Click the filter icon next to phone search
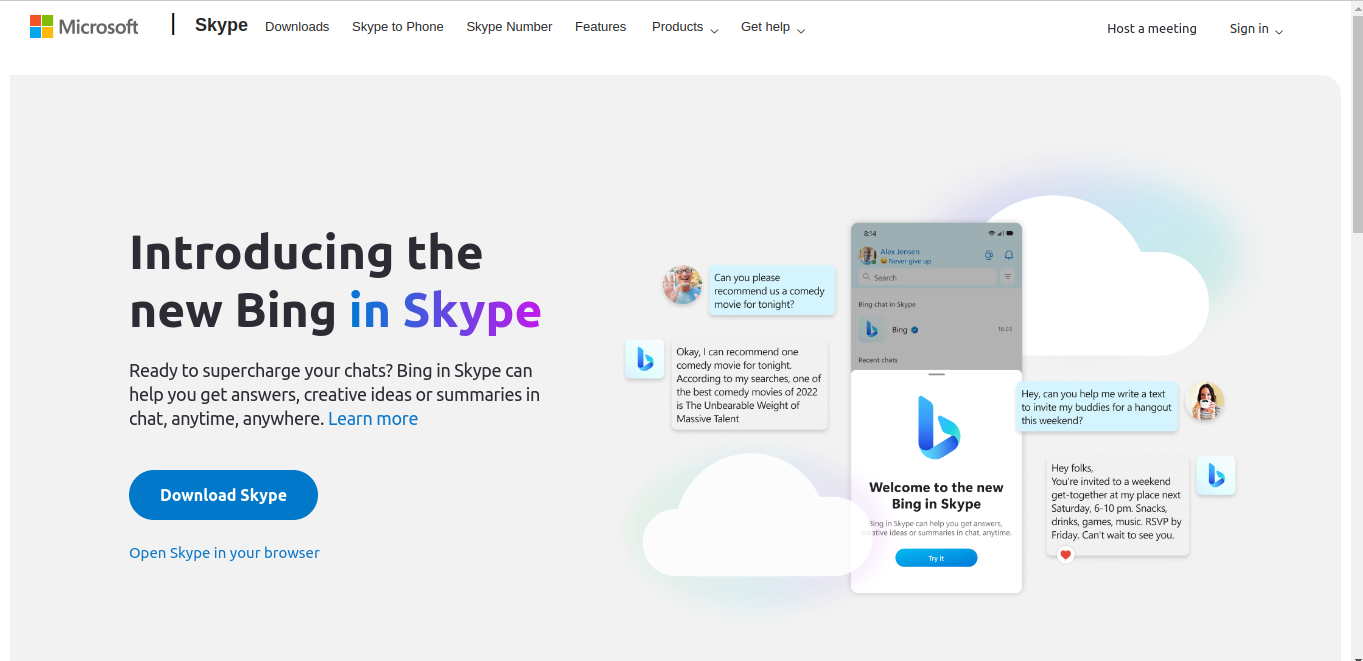Screen dimensions: 1363x661 [1007, 277]
